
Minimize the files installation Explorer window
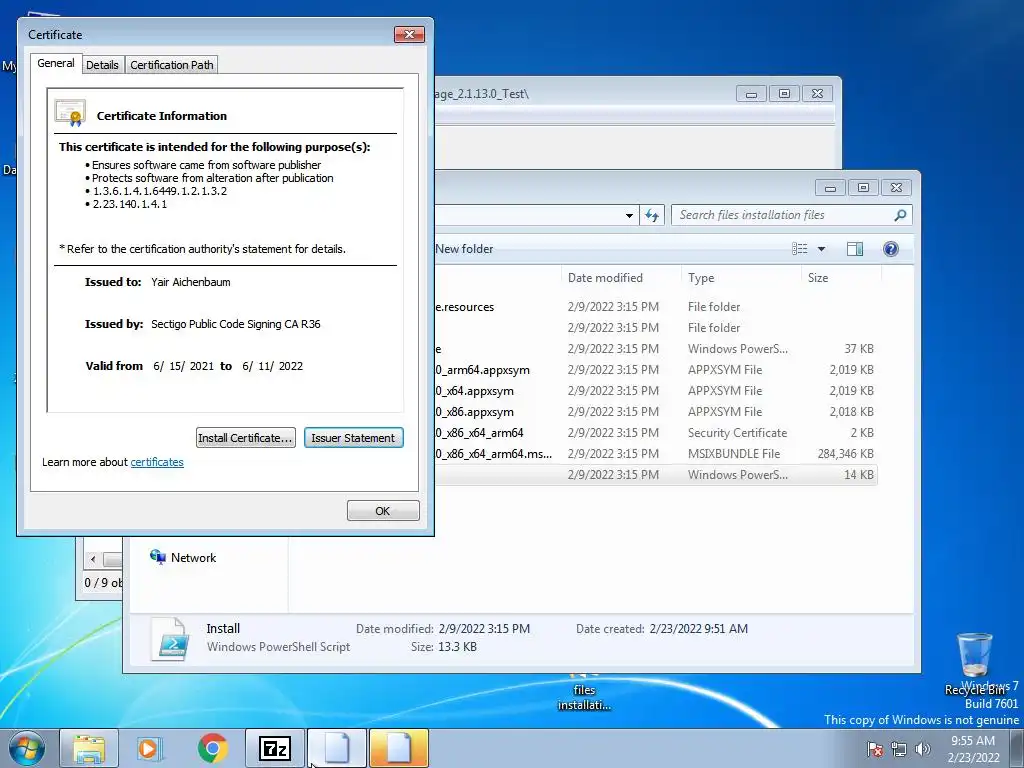830,187
